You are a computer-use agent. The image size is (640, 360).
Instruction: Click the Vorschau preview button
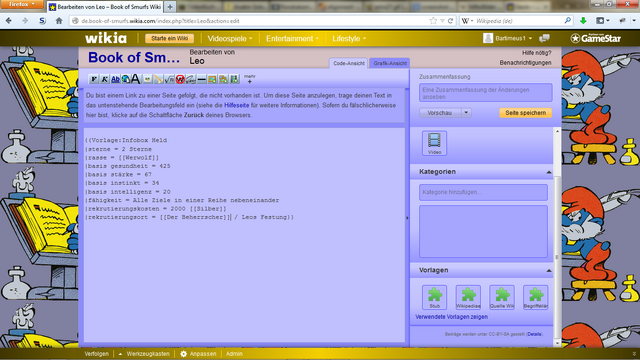pyautogui.click(x=440, y=113)
